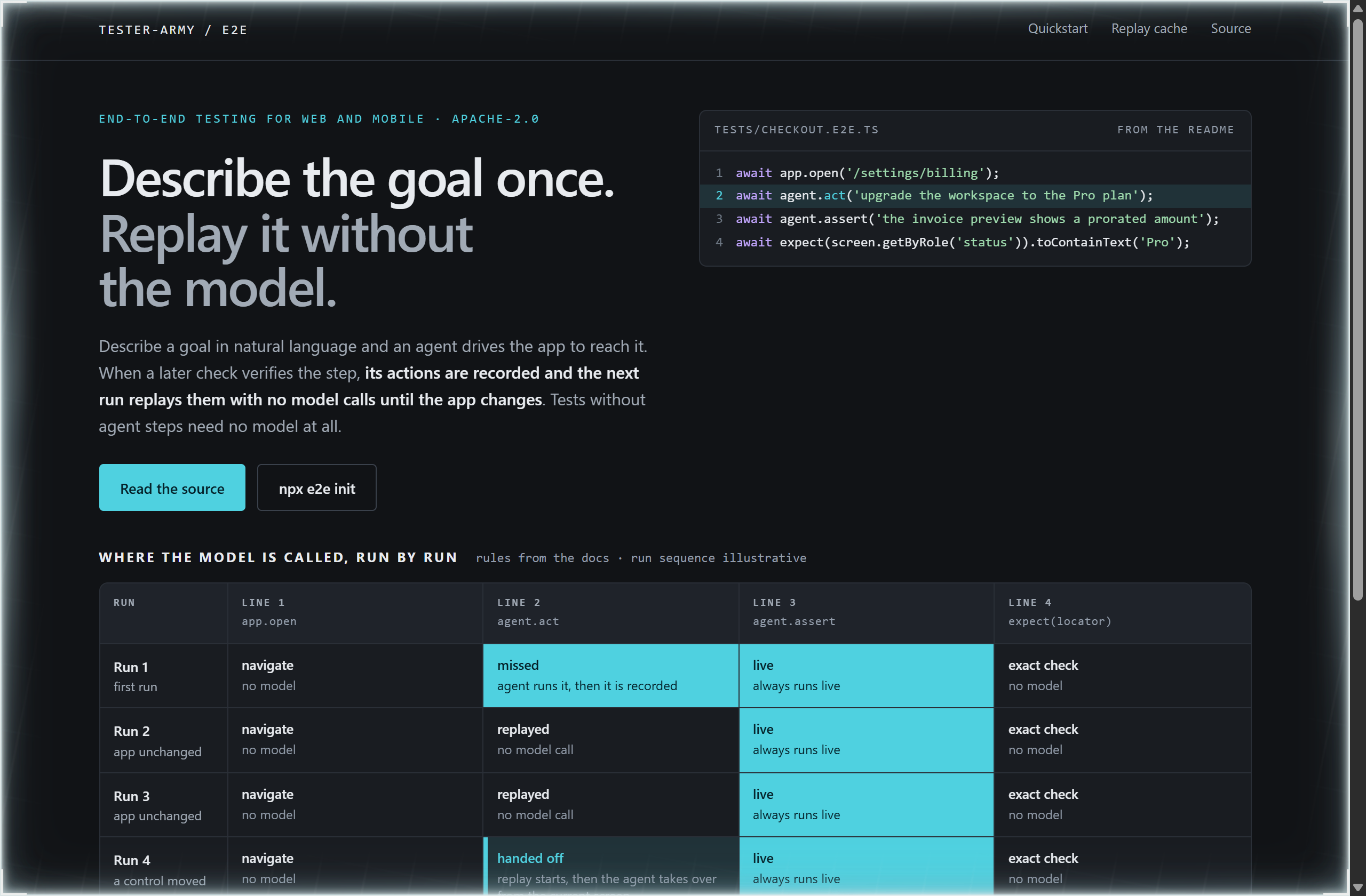The width and height of the screenshot is (1366, 896).
Task: Click the LINE 2 agent.act column header
Action: (610, 612)
